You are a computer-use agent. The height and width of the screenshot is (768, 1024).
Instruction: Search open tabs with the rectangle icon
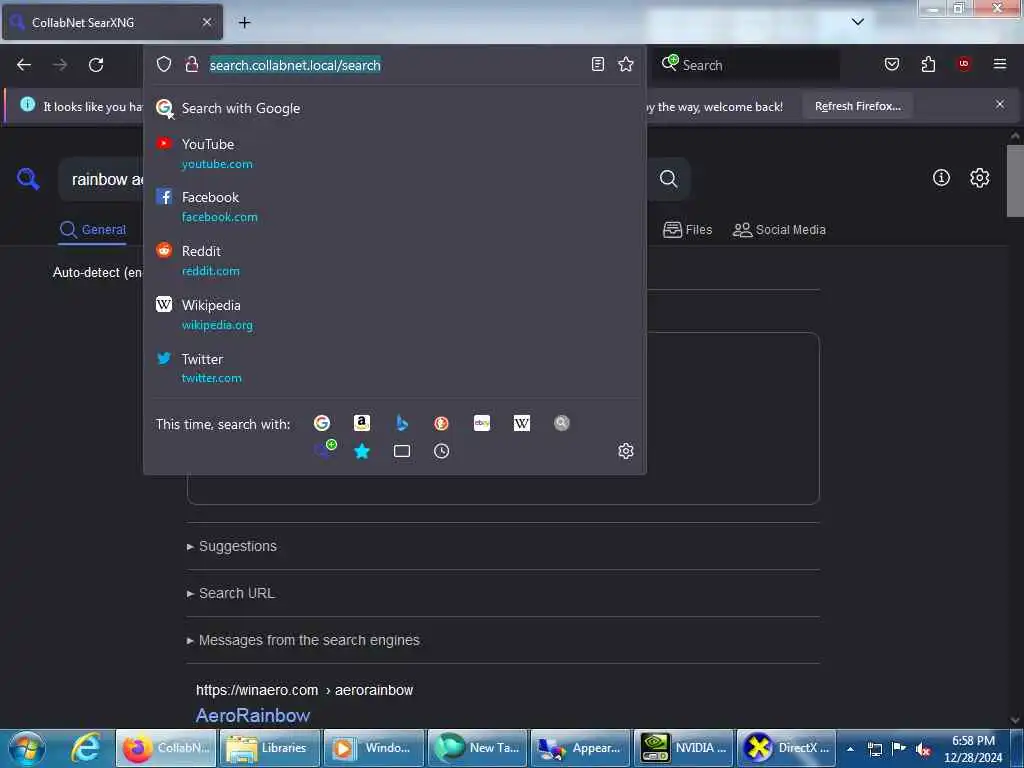(402, 451)
